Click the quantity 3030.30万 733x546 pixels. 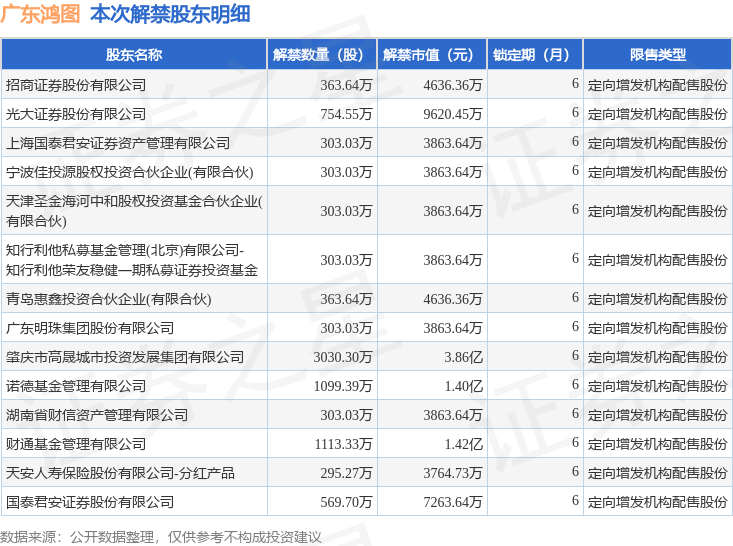(x=343, y=357)
